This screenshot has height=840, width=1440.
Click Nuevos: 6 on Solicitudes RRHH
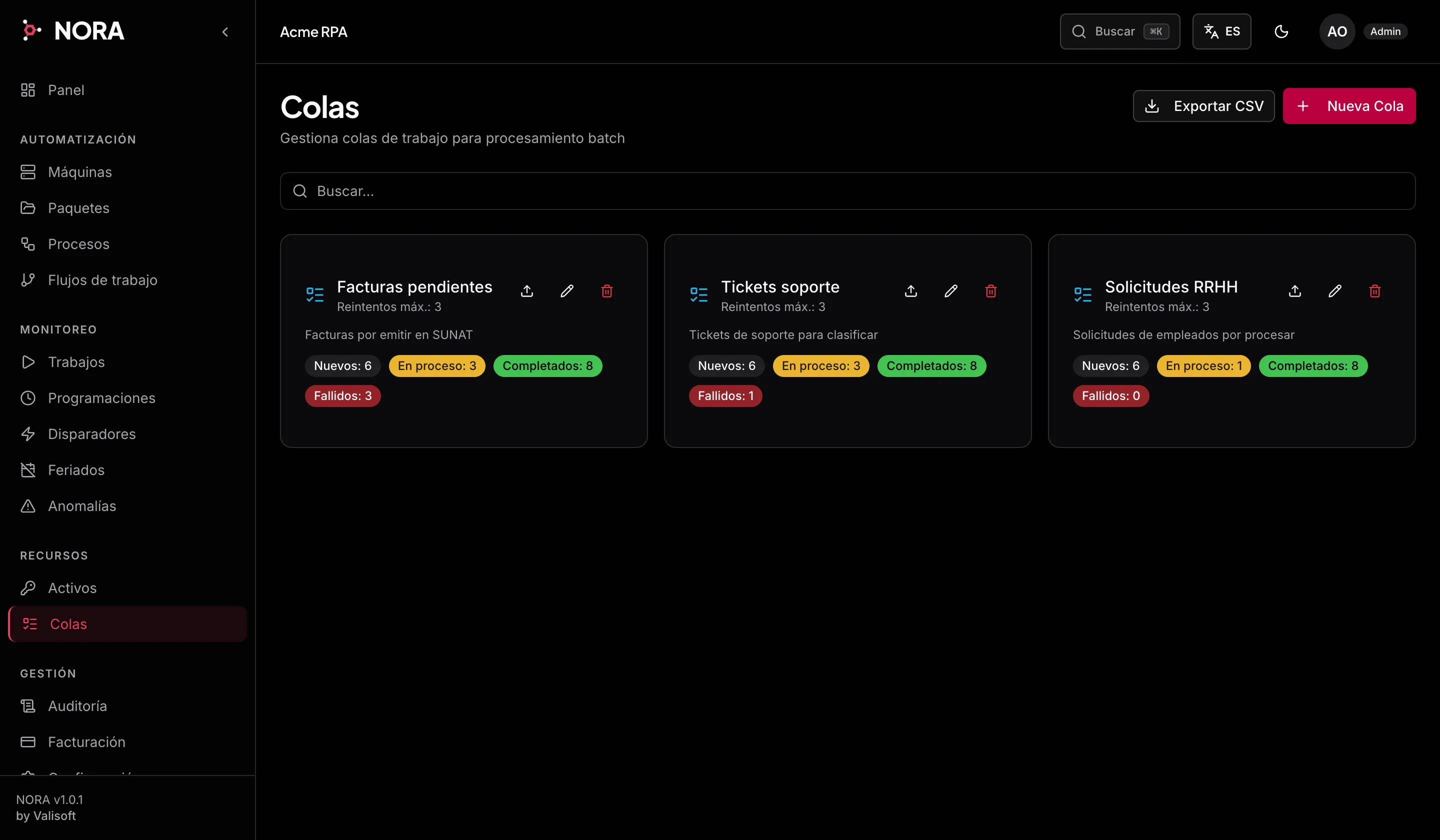pos(1110,365)
